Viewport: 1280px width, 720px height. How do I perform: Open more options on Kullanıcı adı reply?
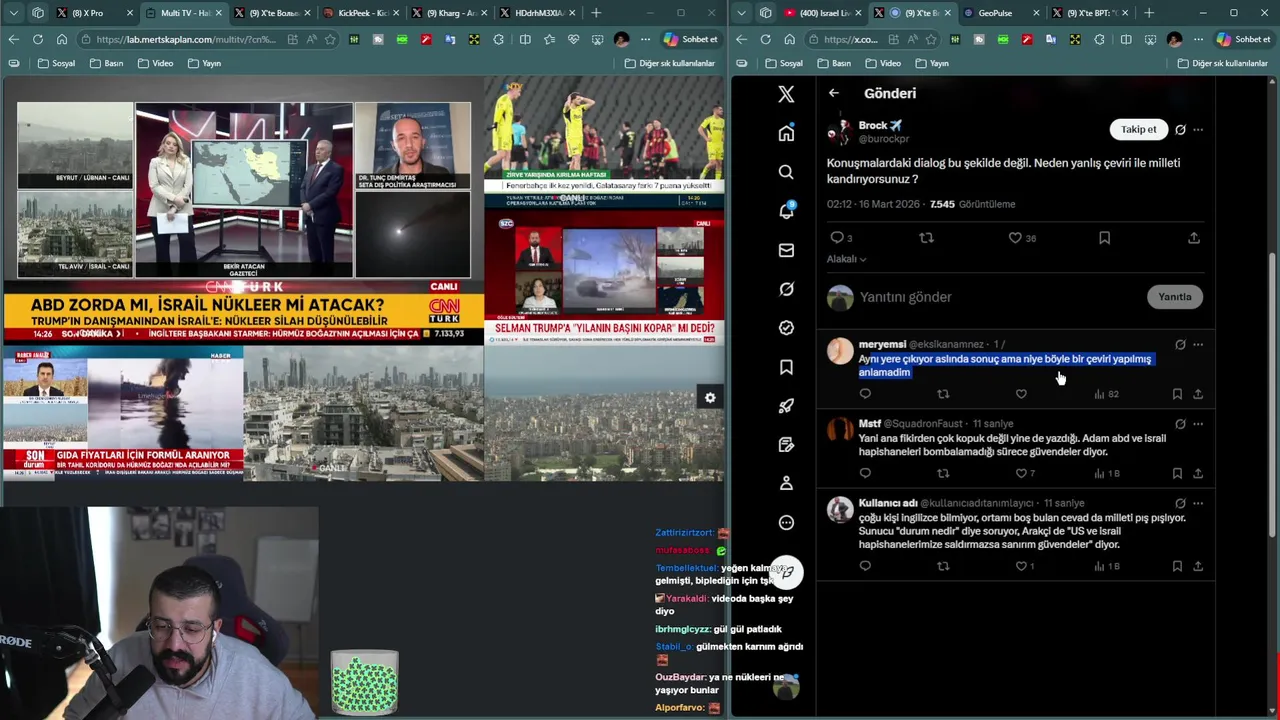[x=1198, y=503]
